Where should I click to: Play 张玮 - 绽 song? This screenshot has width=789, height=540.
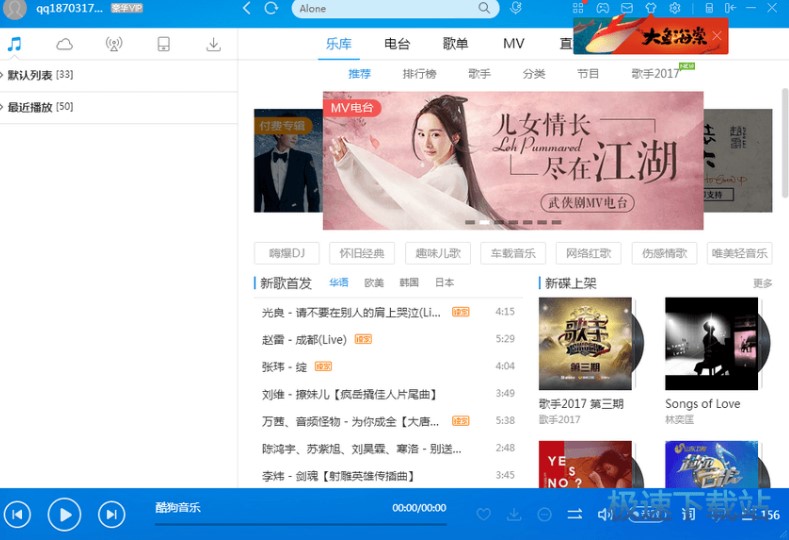(388, 367)
